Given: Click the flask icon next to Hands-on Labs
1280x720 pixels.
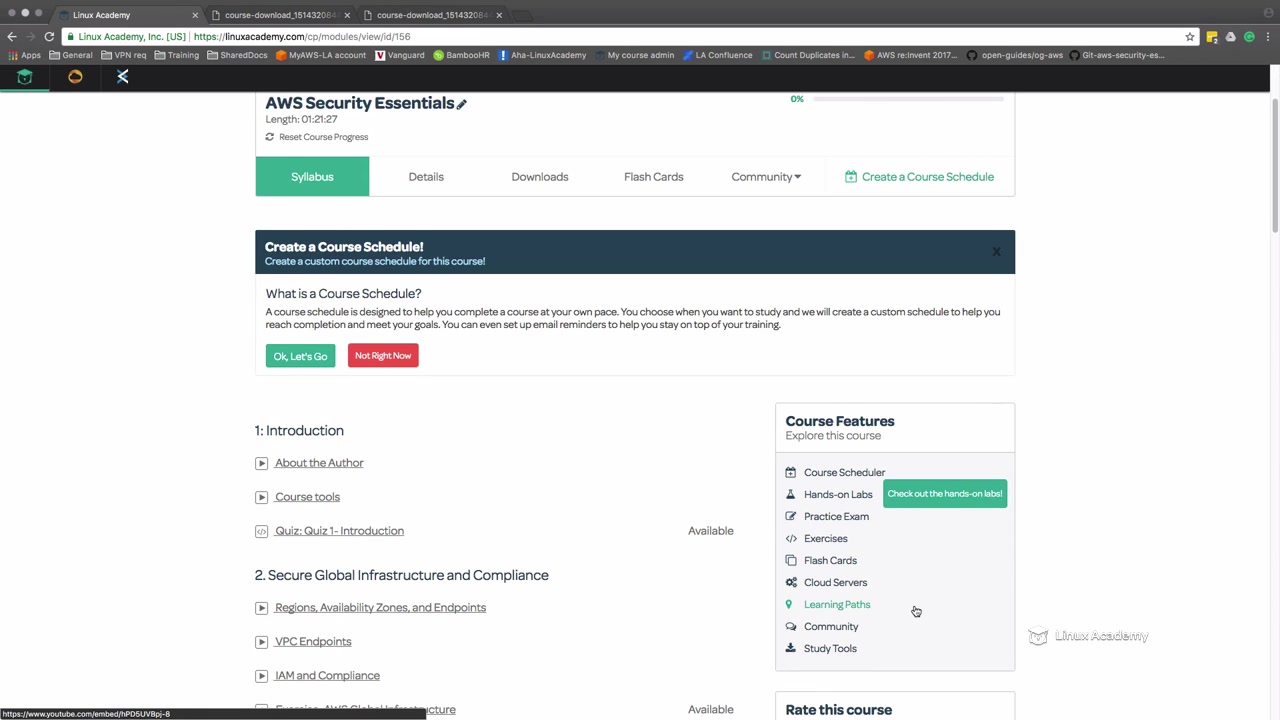Looking at the screenshot, I should (791, 494).
